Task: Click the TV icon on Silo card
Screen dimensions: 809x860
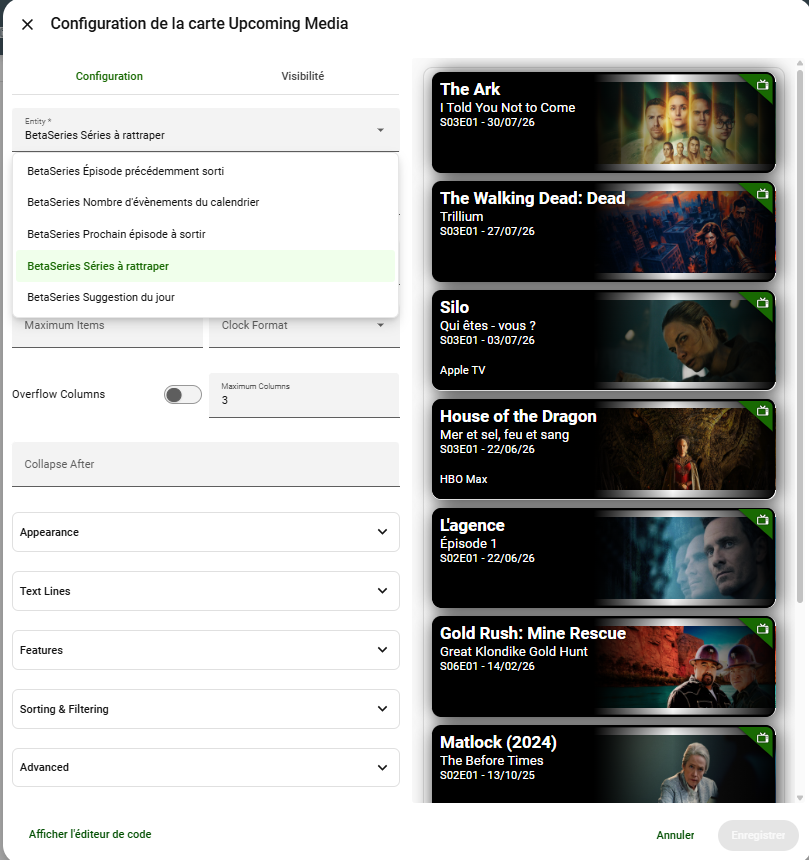Action: [762, 303]
